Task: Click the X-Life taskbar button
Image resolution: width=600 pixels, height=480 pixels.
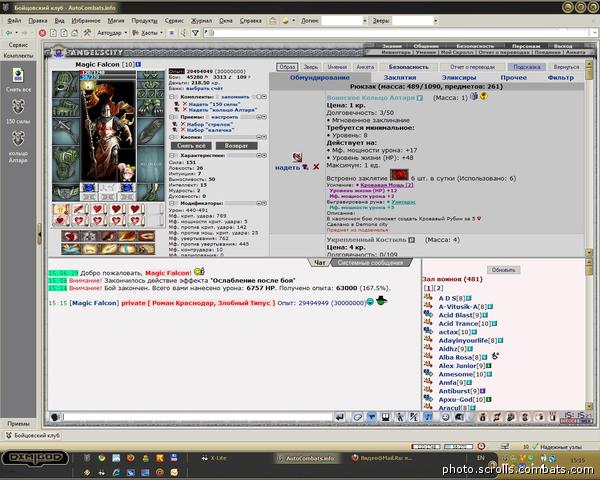Action: coord(215,458)
